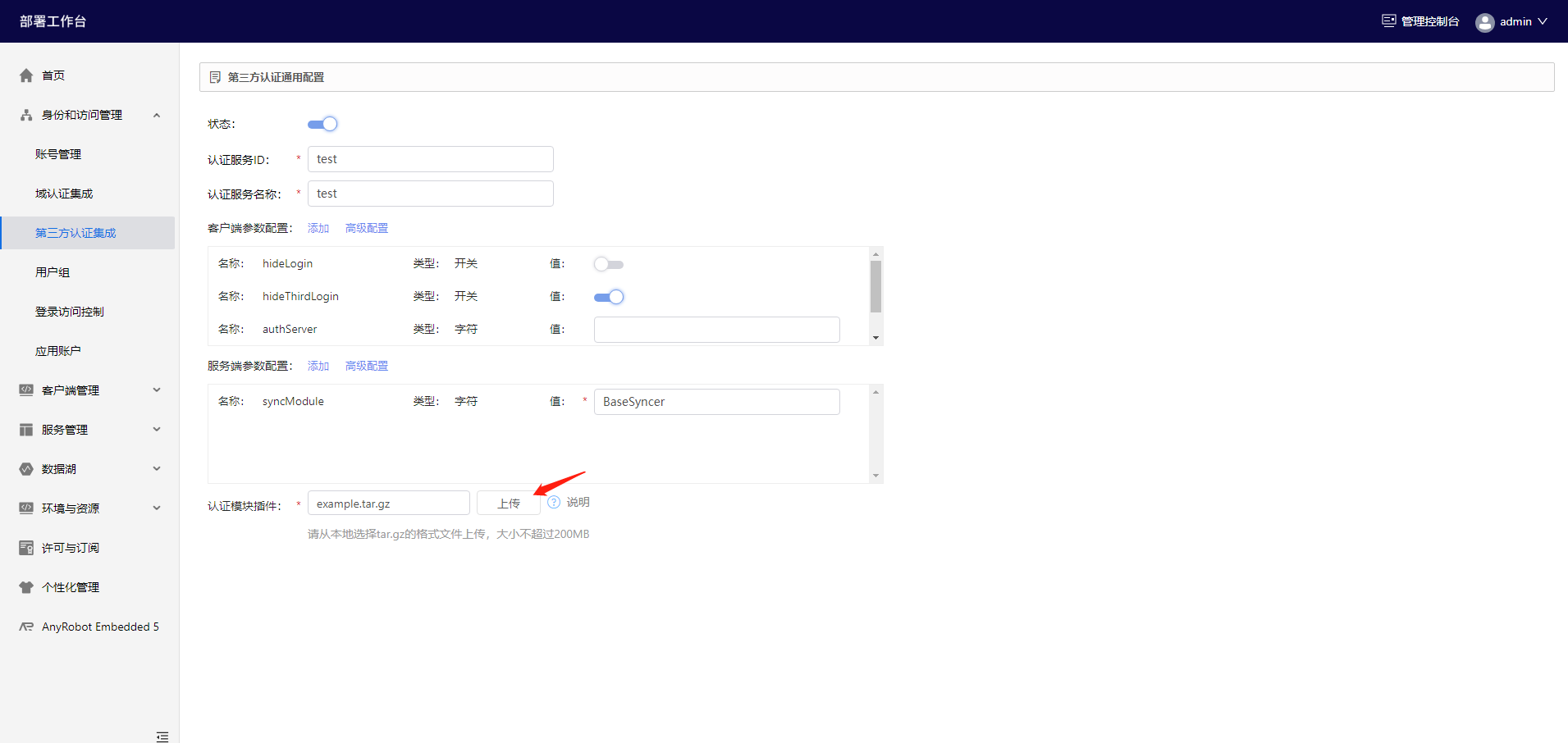Click the 上传 upload button

(x=509, y=503)
